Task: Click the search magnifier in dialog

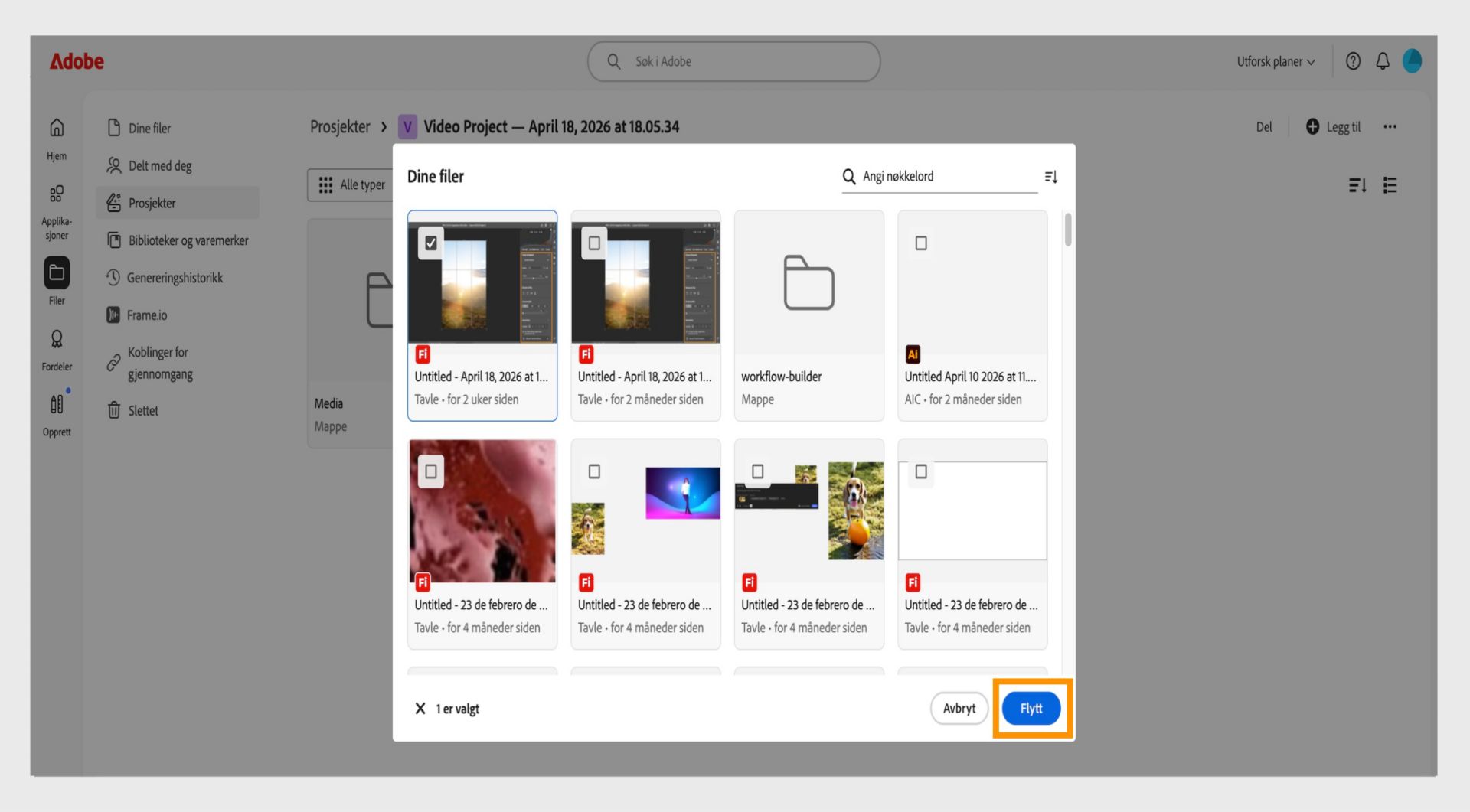Action: pos(849,177)
